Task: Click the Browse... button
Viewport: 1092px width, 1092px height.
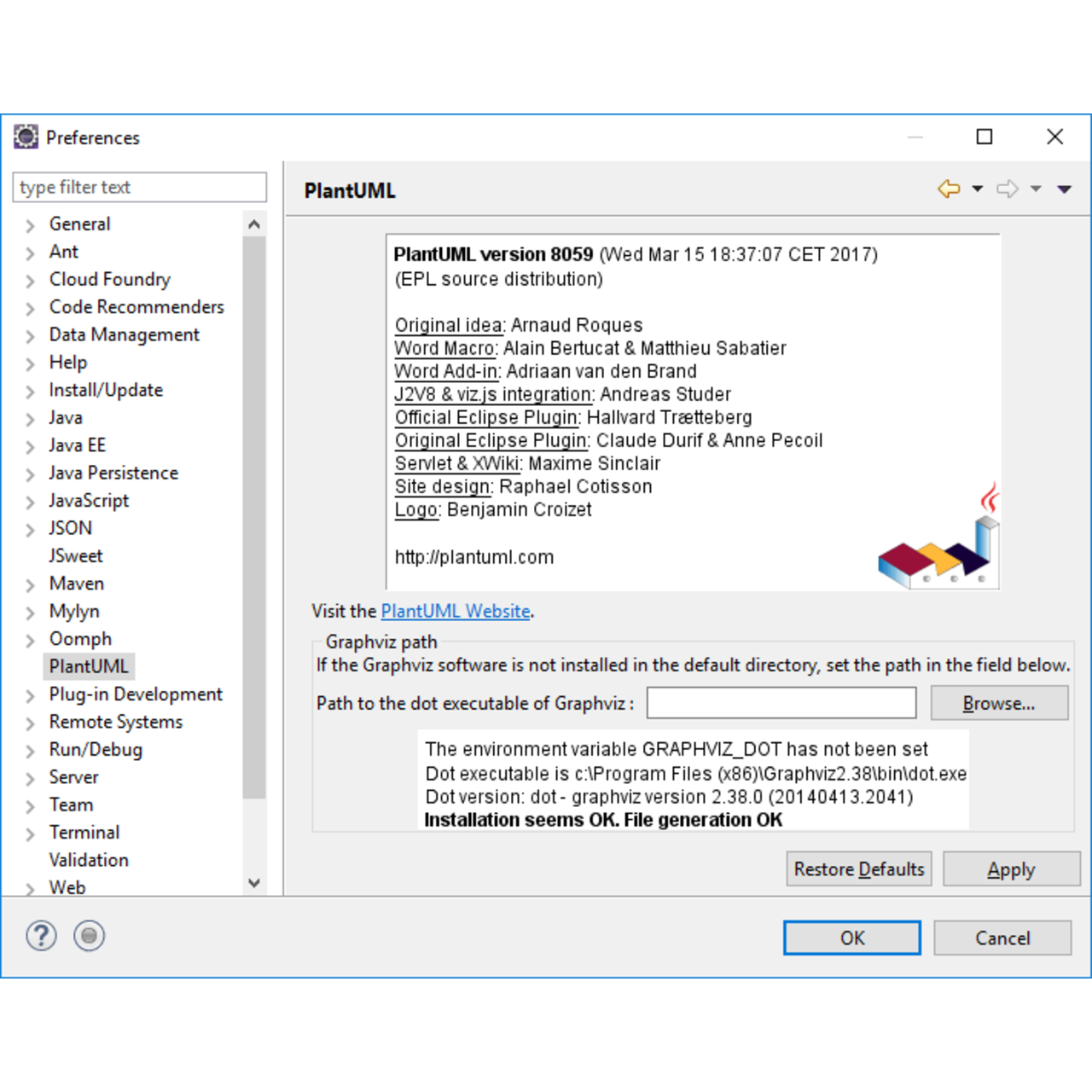Action: click(x=998, y=703)
